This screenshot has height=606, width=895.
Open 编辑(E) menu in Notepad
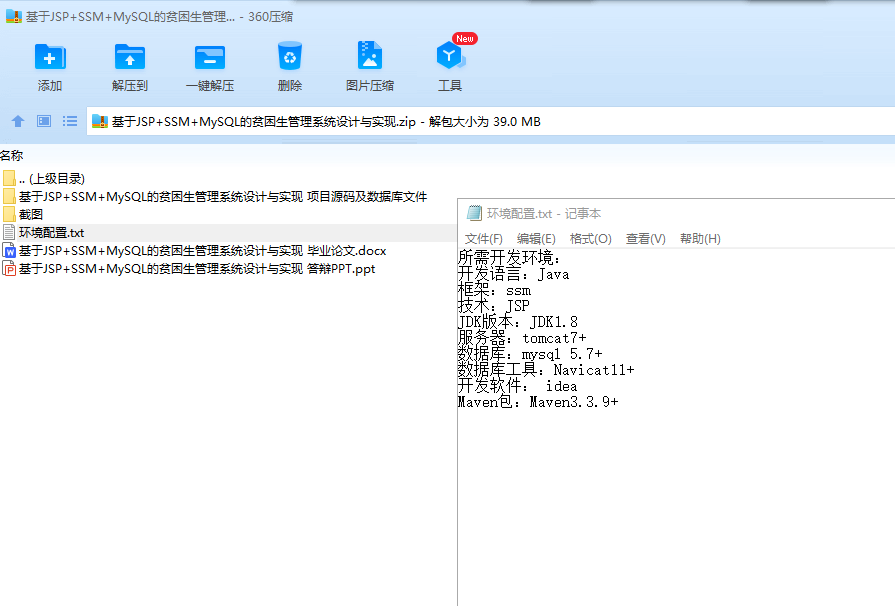(x=536, y=239)
